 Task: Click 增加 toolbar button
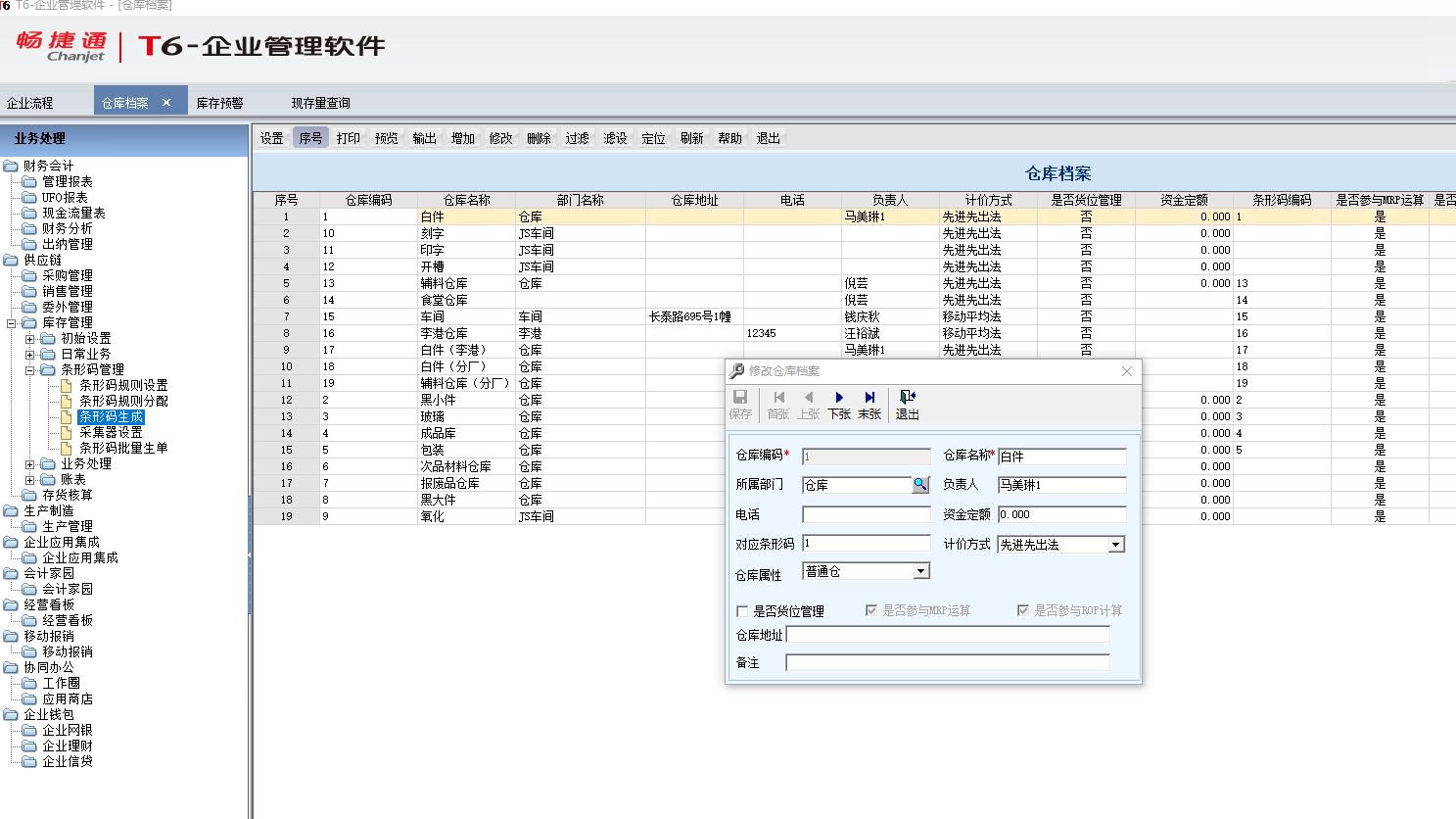[x=463, y=138]
